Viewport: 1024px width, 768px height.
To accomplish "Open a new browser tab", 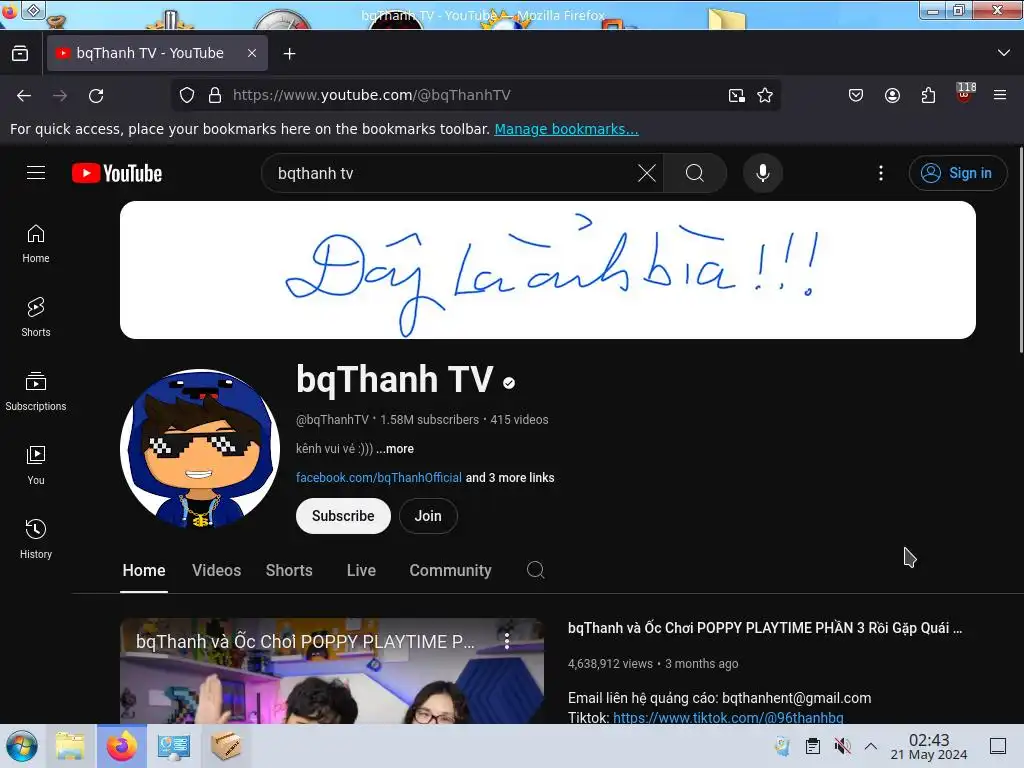I will 289,53.
